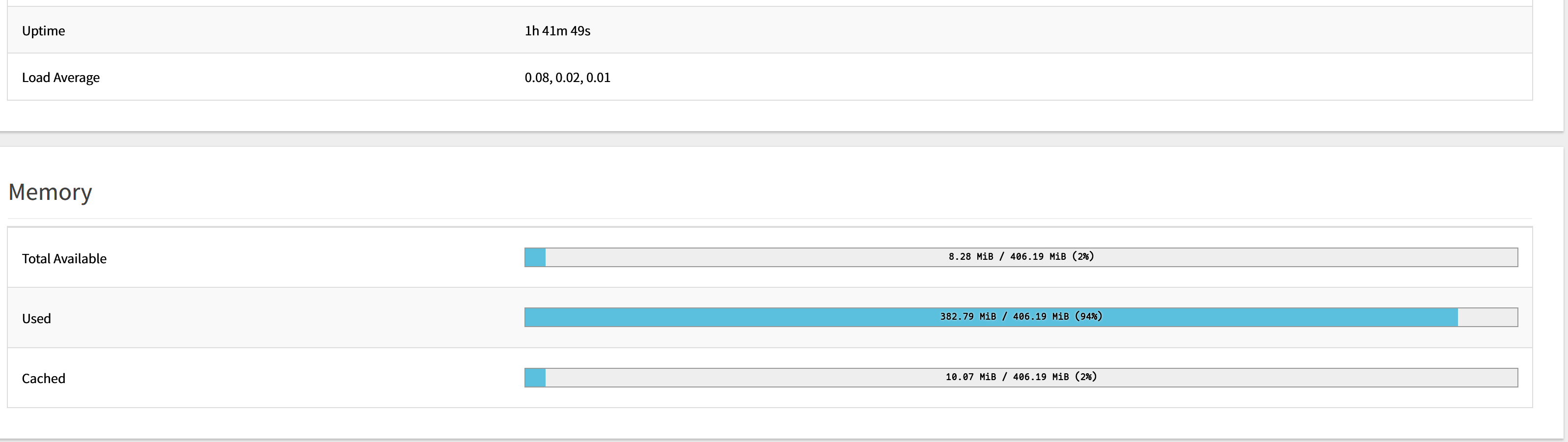Click the Total Available row label
Image resolution: width=1568 pixels, height=442 pixels.
click(x=64, y=258)
